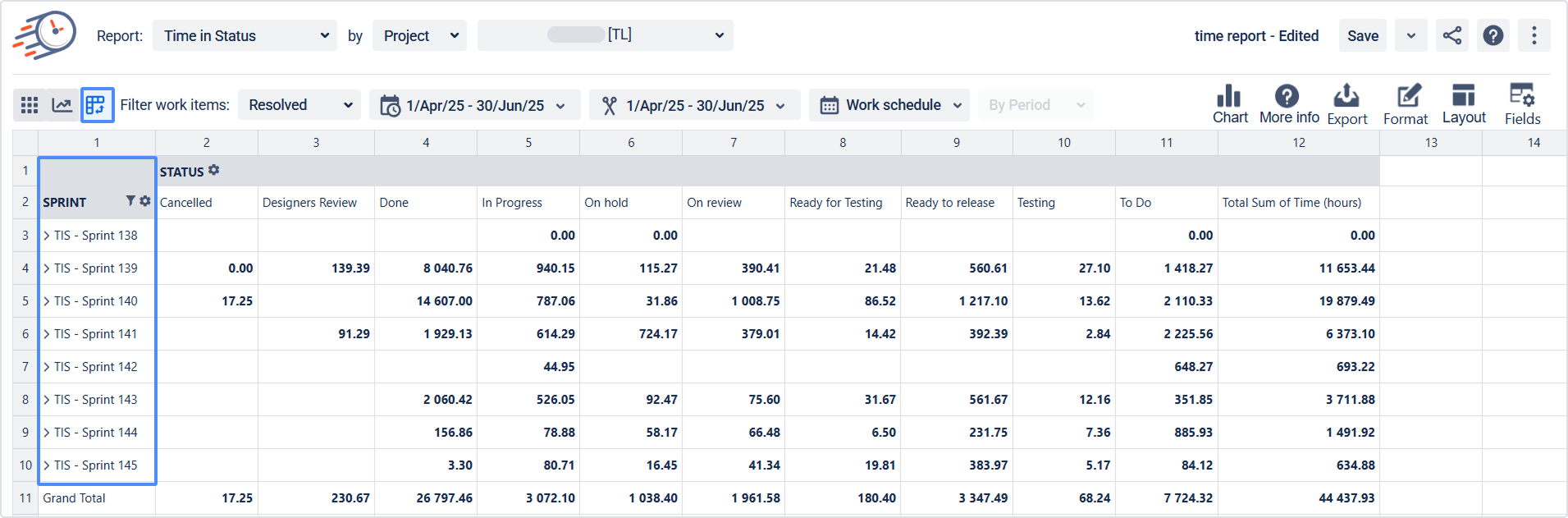This screenshot has width=1568, height=518.
Task: Switch to the chart view icon
Action: tap(62, 105)
